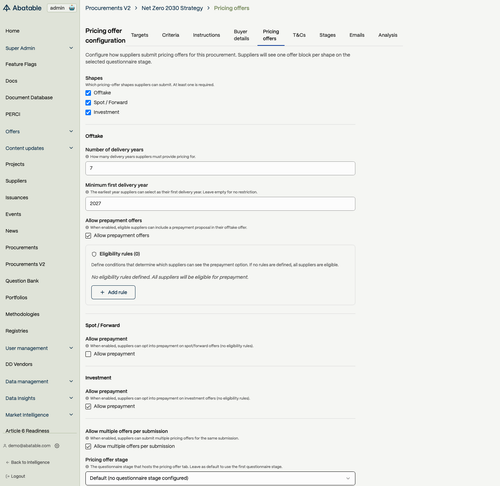Switch to the Targets tab
This screenshot has height=486, width=500.
pos(139,35)
